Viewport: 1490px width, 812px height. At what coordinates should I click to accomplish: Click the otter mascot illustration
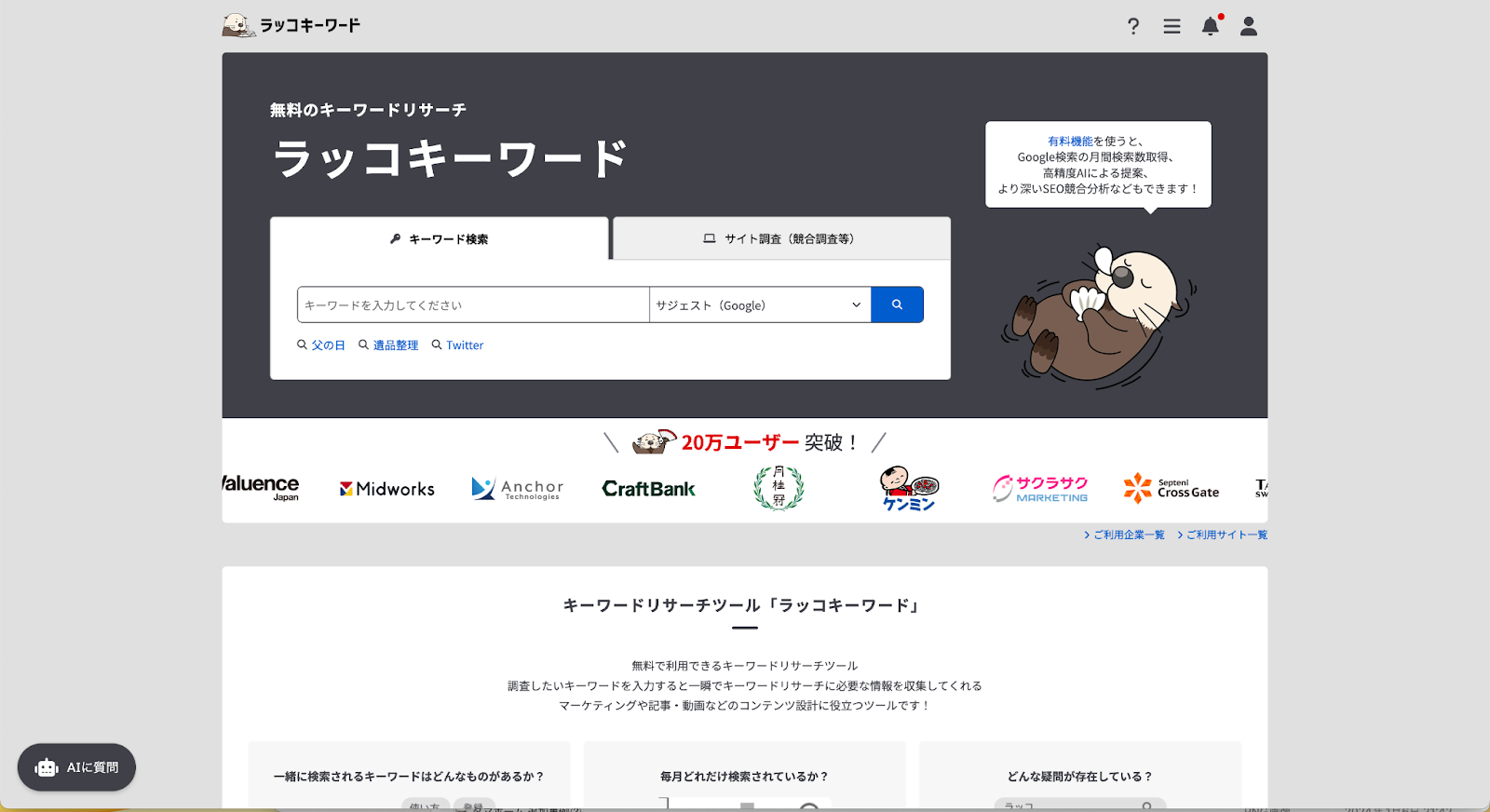[1099, 317]
